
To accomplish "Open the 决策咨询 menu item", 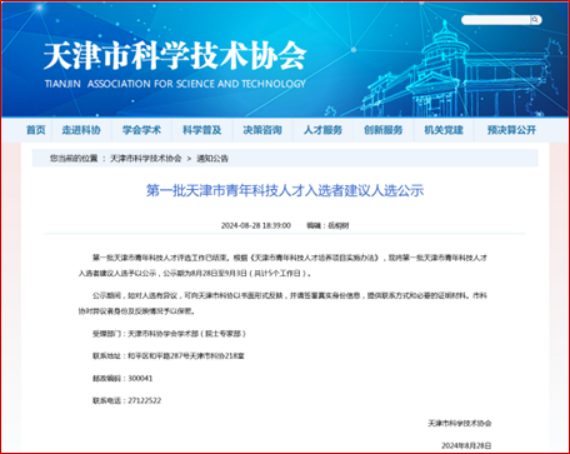I will point(262,130).
